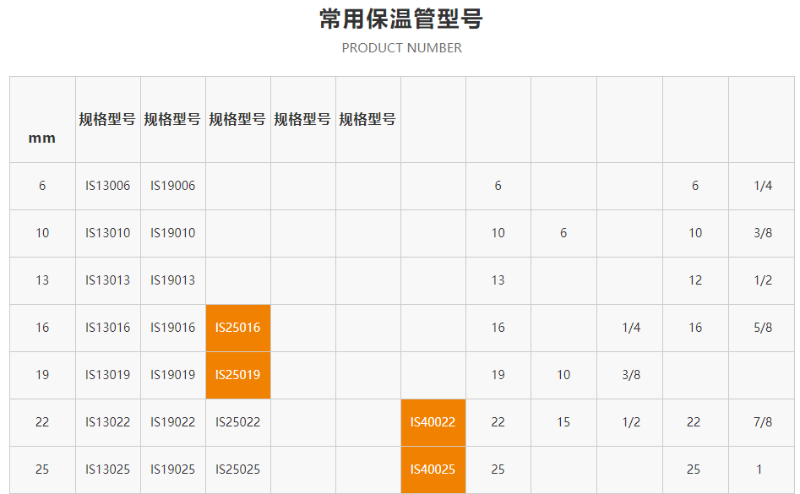The width and height of the screenshot is (800, 494).
Task: Select the highlighted IS25019 cell
Action: 237,375
